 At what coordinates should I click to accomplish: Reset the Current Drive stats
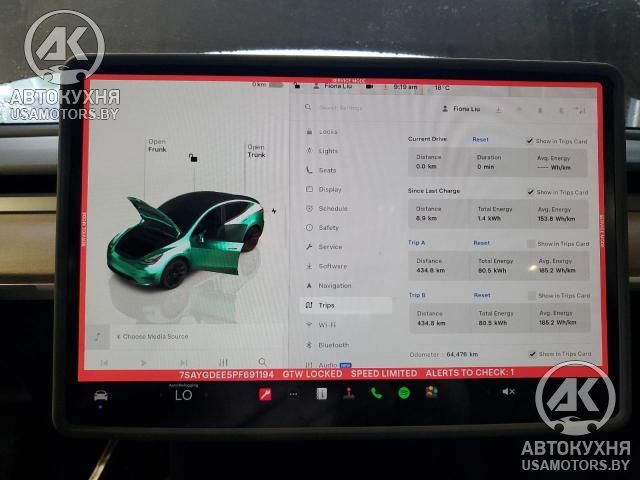point(480,140)
